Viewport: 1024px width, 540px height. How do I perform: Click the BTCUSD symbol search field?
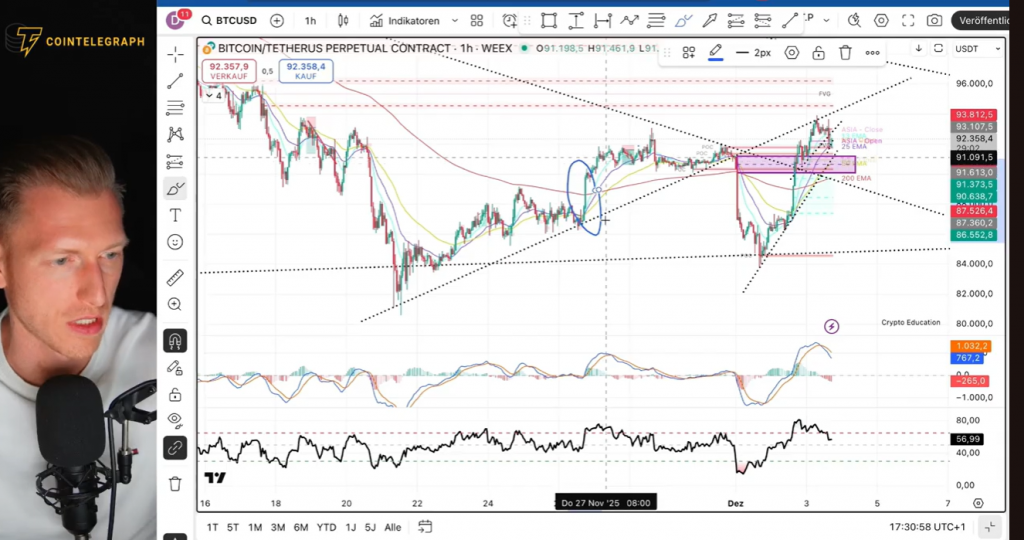tap(233, 20)
